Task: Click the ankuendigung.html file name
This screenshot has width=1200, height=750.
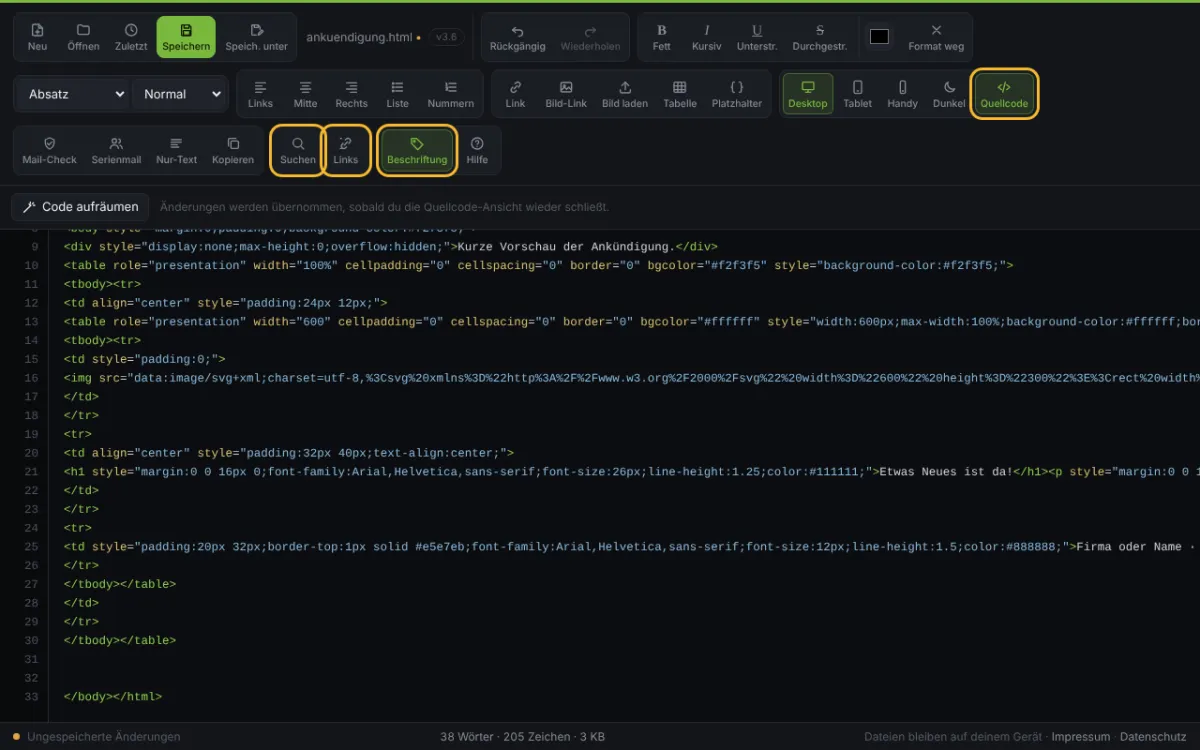Action: [x=359, y=37]
